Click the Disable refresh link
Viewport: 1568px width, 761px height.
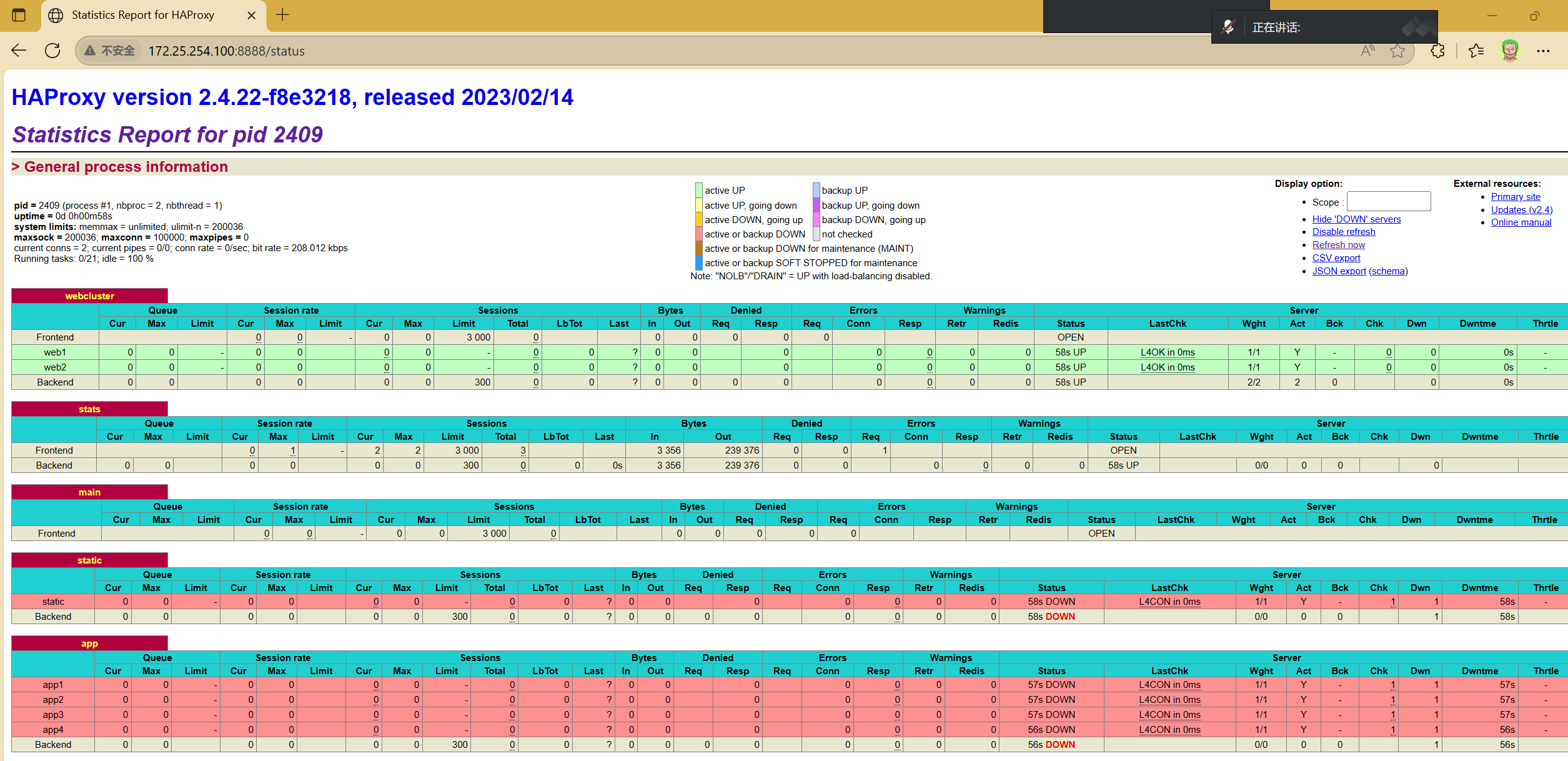click(1344, 232)
